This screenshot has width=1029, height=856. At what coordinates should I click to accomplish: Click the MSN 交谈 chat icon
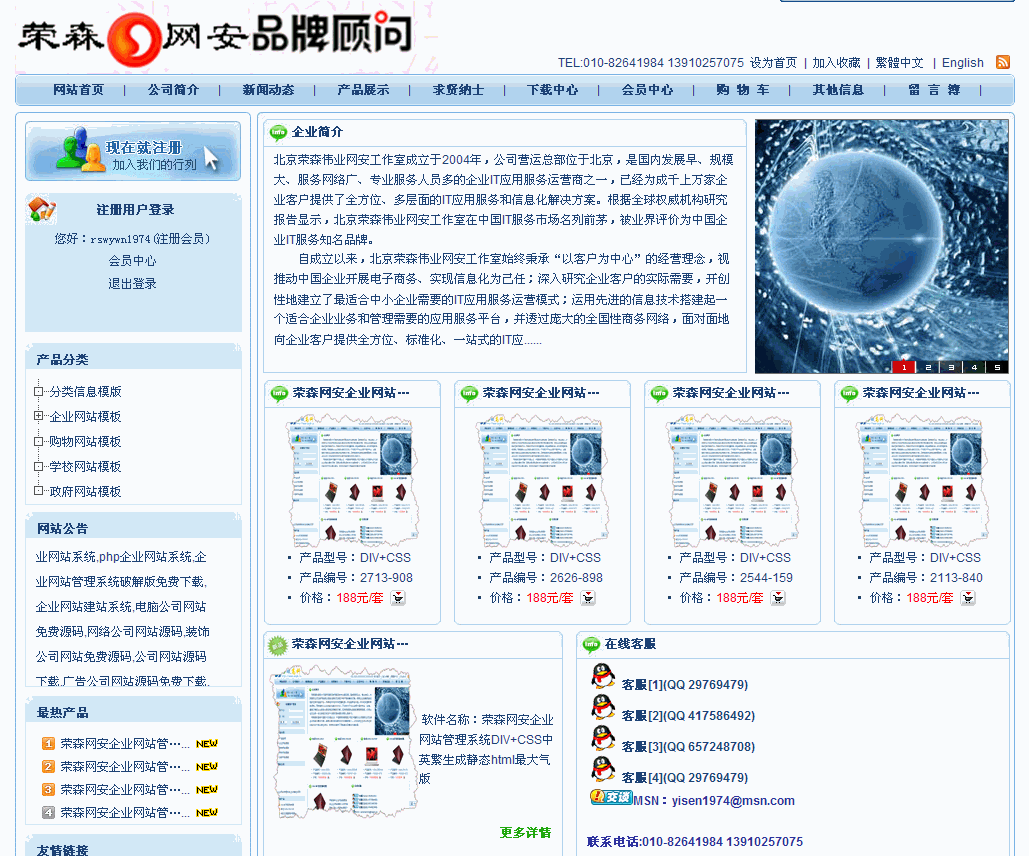tap(611, 798)
